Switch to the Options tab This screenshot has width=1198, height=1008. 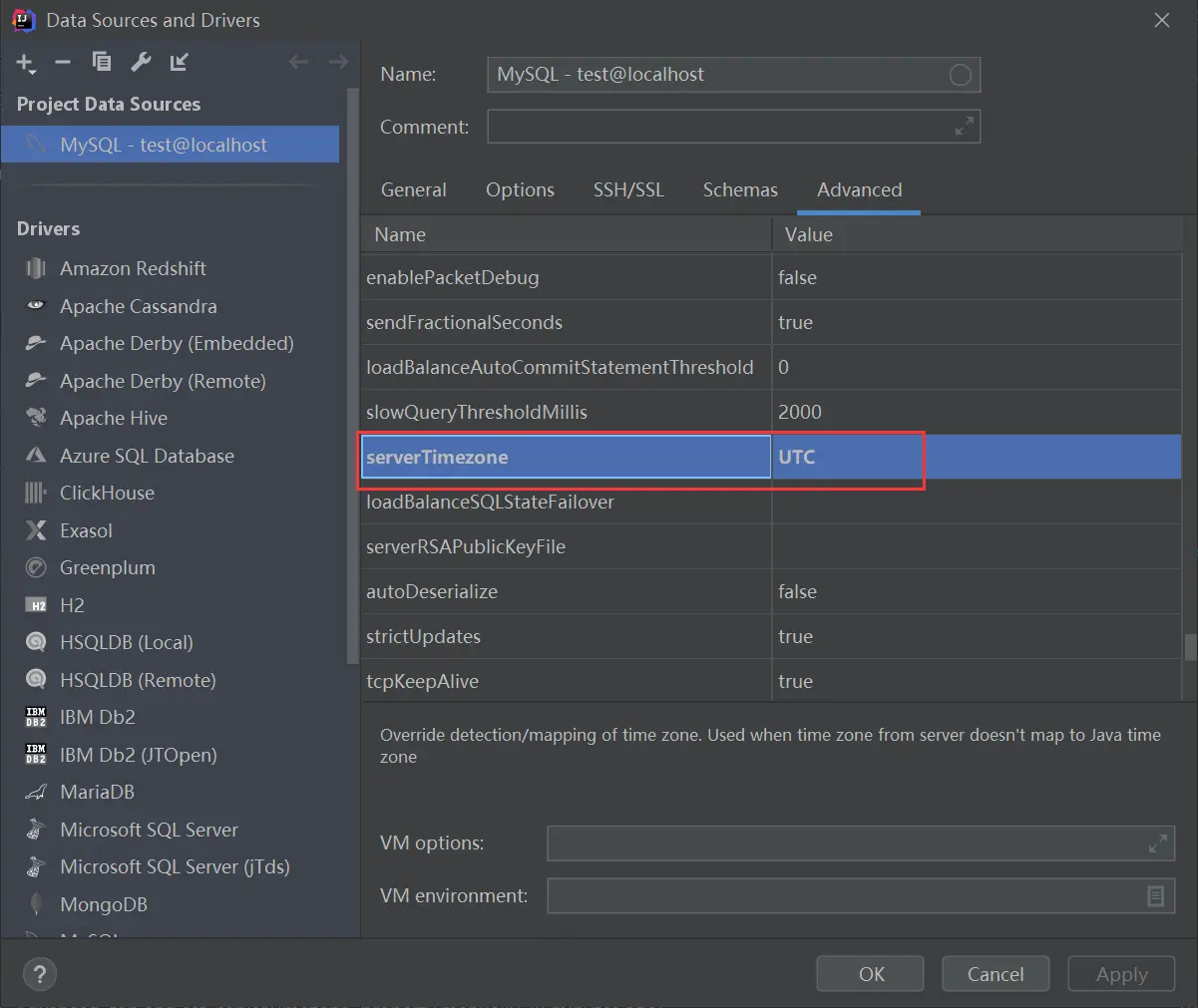520,189
